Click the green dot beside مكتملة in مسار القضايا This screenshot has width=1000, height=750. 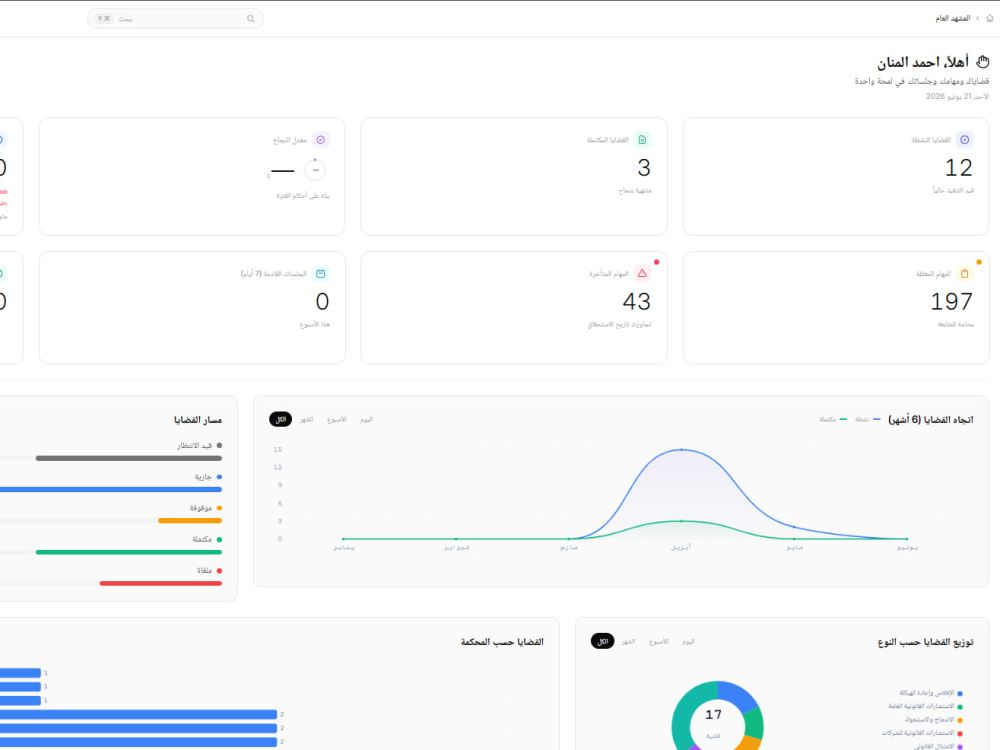point(219,539)
